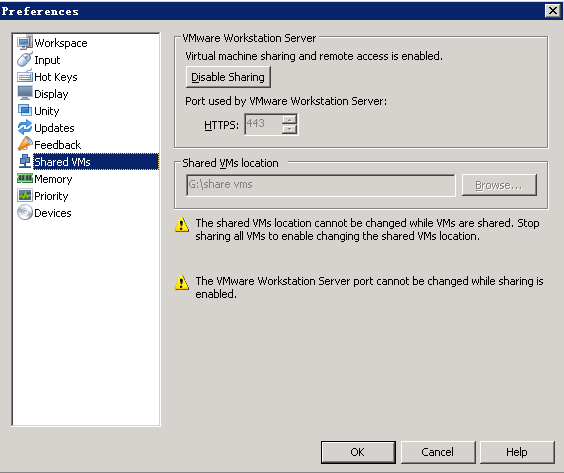Click the Updates refresh arrows icon

pos(25,127)
